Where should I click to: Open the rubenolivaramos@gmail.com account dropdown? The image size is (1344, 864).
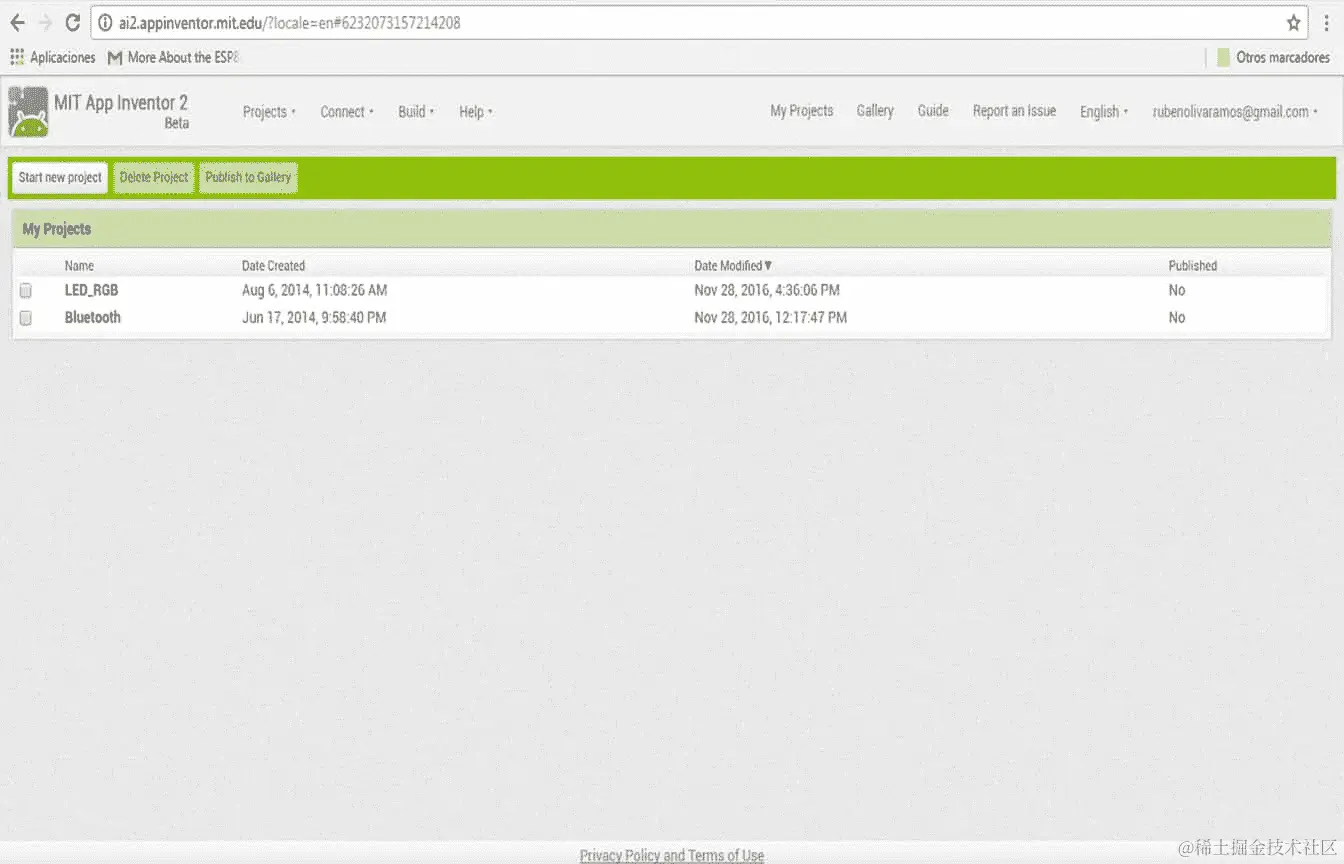point(1235,112)
